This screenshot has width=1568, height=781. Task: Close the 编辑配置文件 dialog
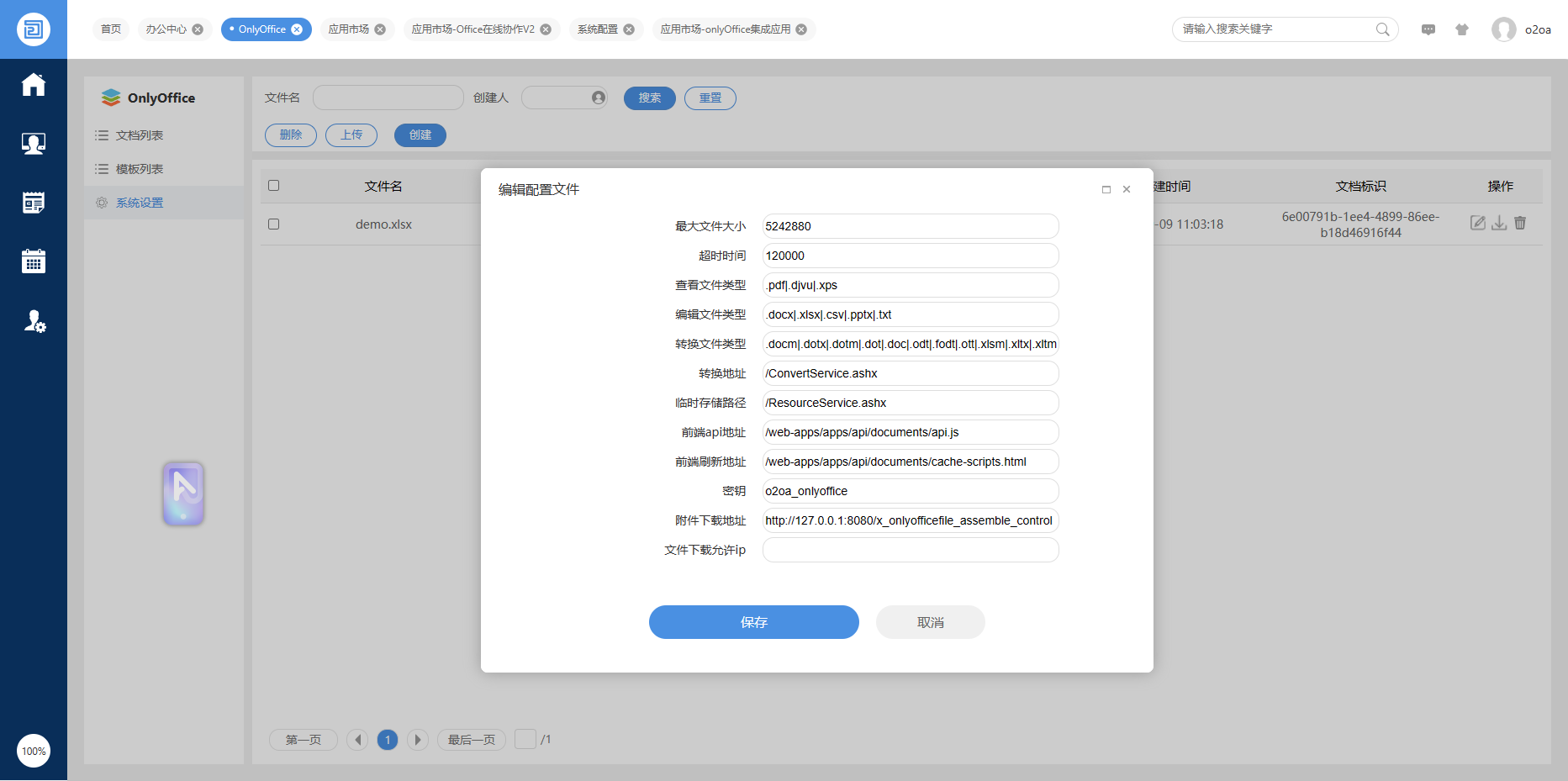tap(1127, 190)
